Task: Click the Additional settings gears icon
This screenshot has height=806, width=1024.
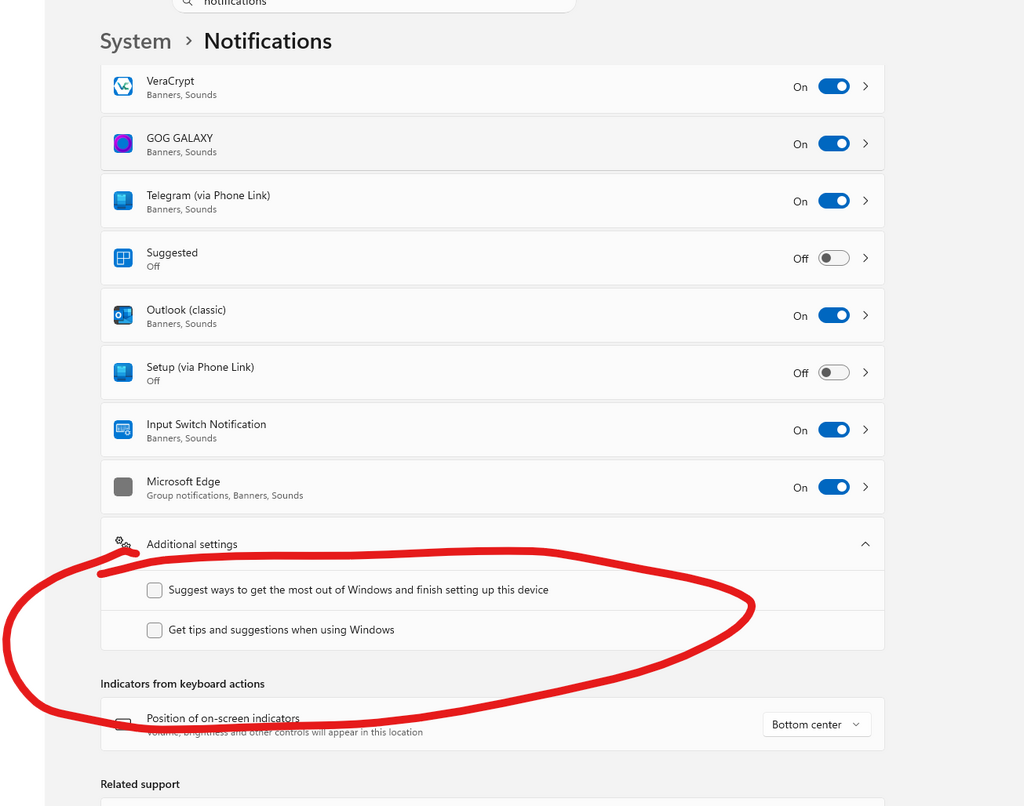Action: 123,543
